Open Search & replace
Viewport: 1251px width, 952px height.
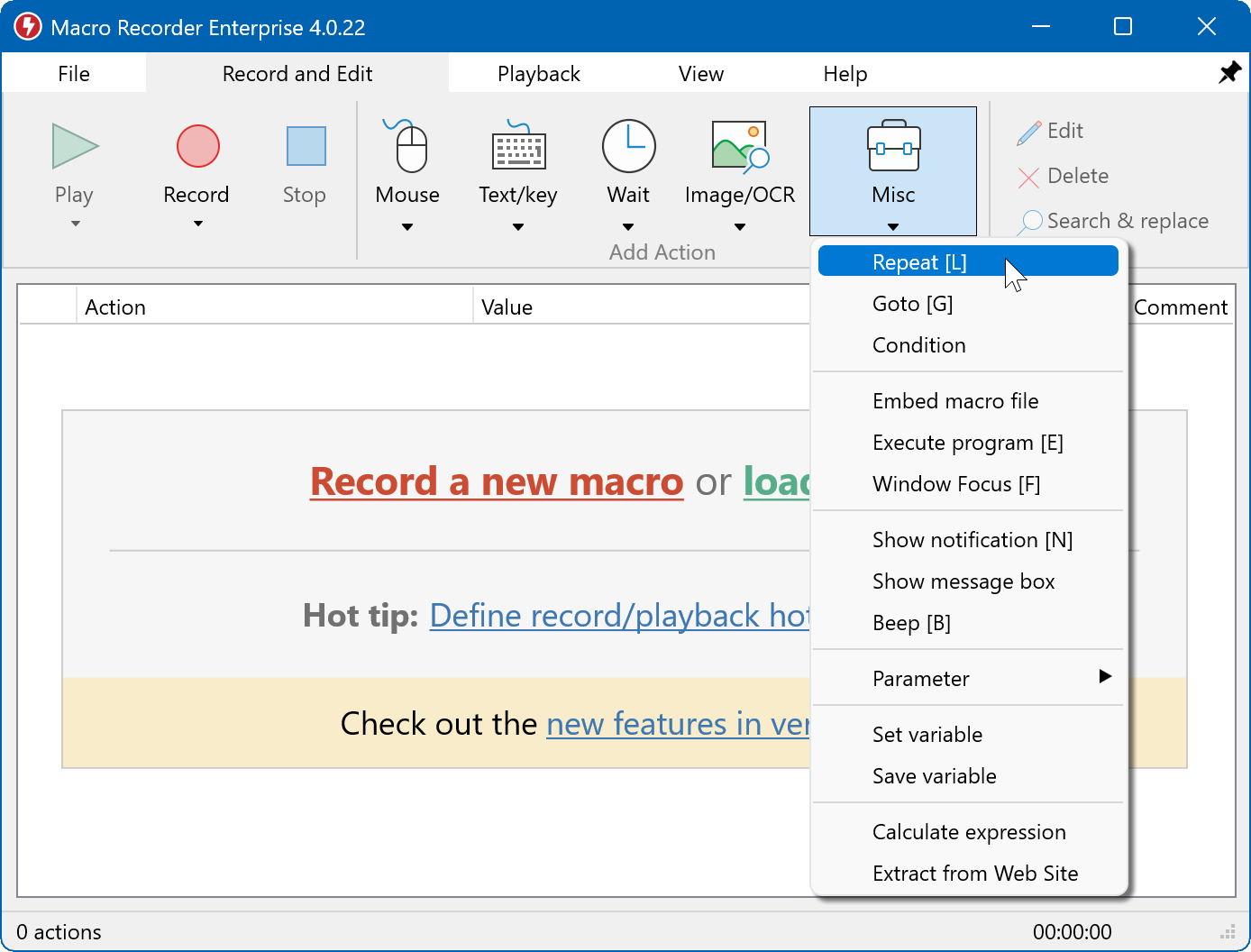pos(1113,221)
